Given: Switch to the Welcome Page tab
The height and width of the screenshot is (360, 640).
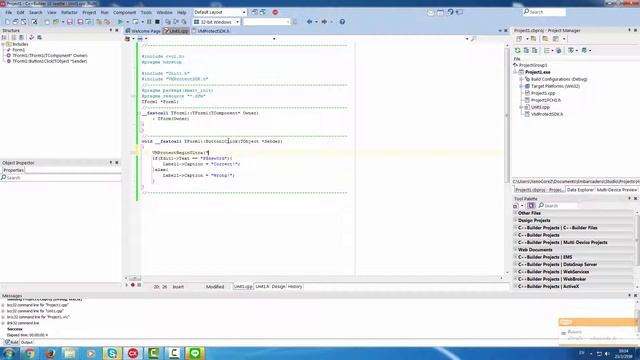Looking at the screenshot, I should [x=143, y=31].
